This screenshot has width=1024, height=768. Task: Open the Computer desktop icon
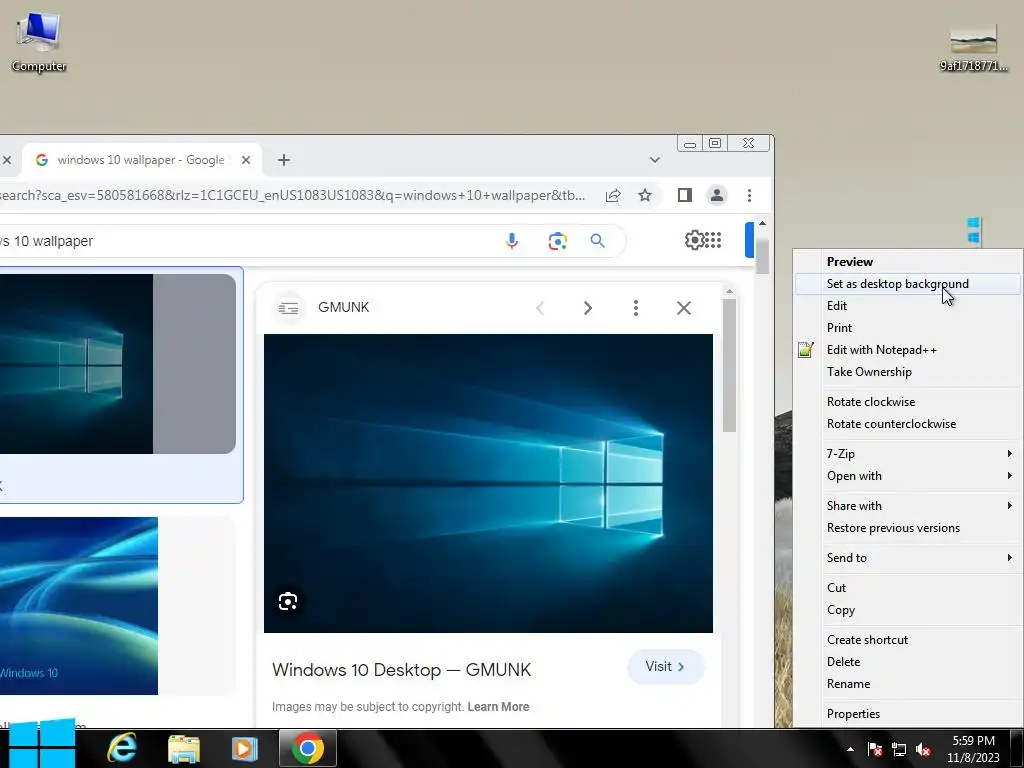[x=39, y=42]
